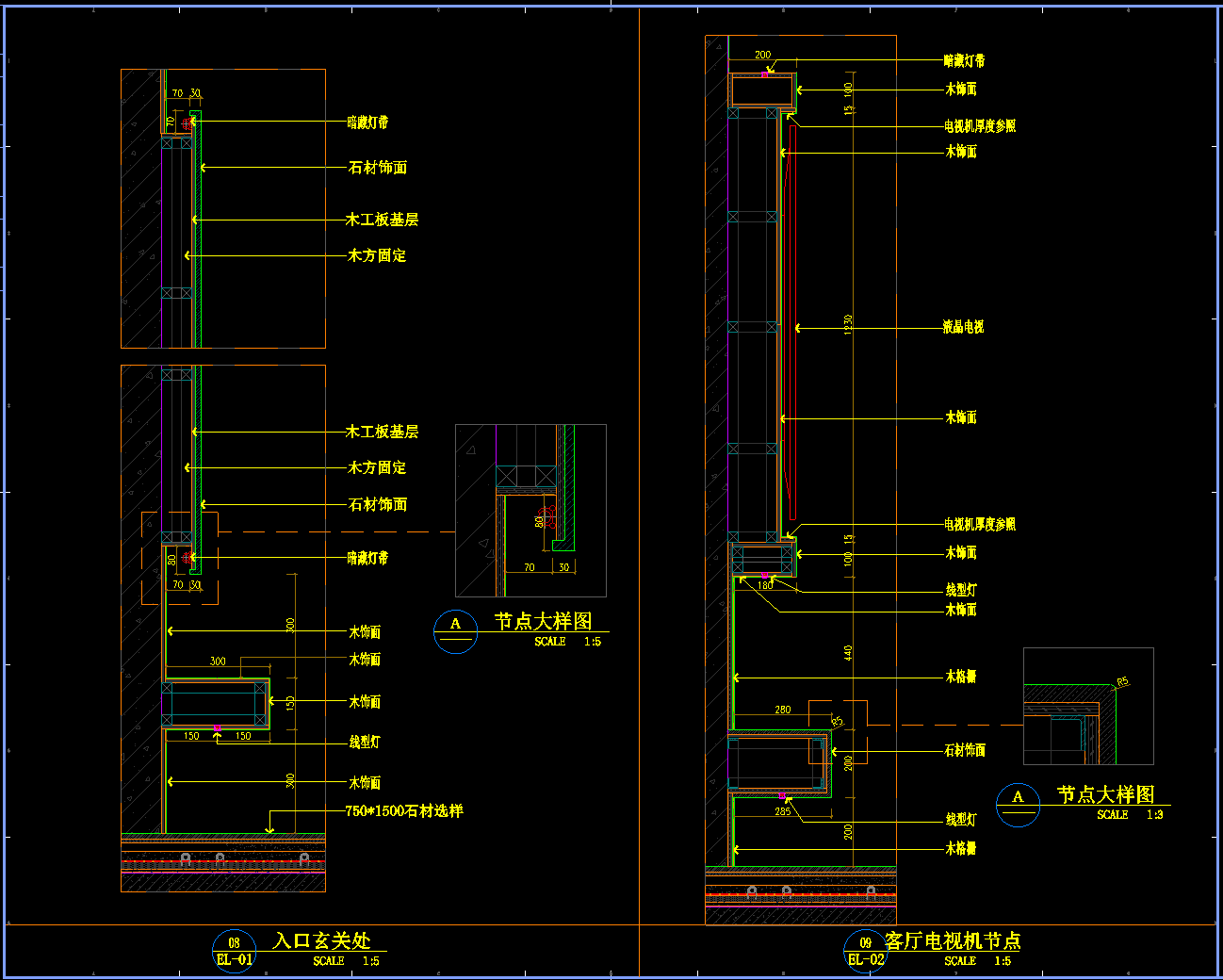Viewport: 1223px width, 980px height.
Task: Select the 180 dimension near 线型灯
Action: click(x=765, y=585)
